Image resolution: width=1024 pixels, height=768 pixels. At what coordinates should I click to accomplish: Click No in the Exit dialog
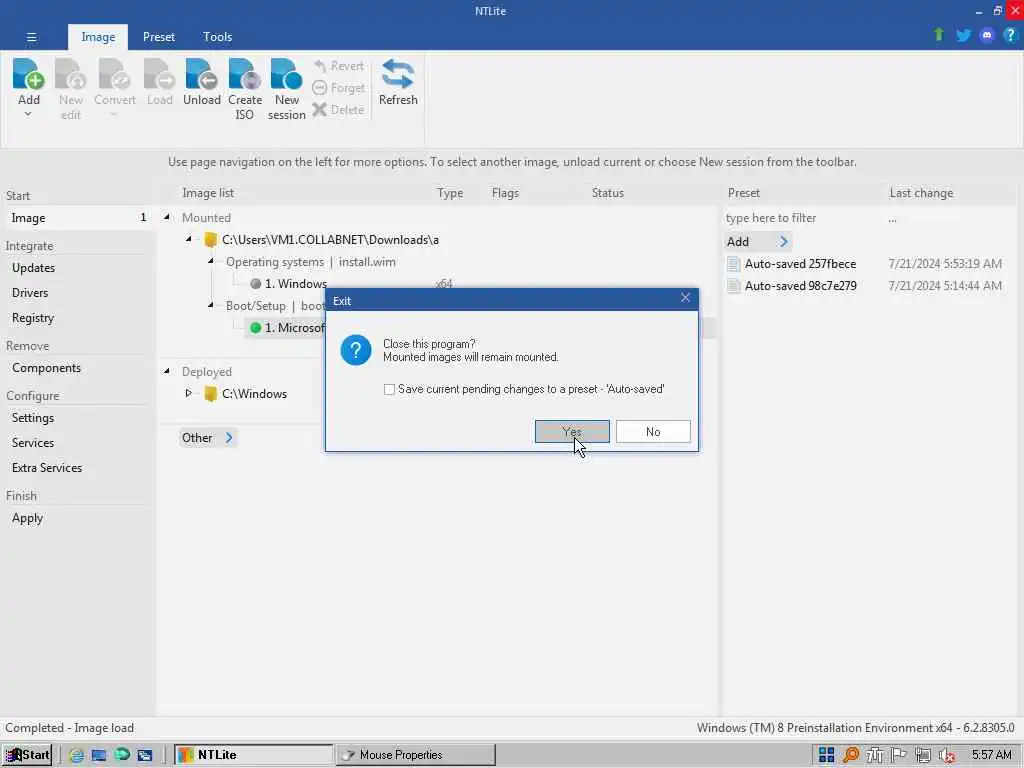[x=653, y=432]
